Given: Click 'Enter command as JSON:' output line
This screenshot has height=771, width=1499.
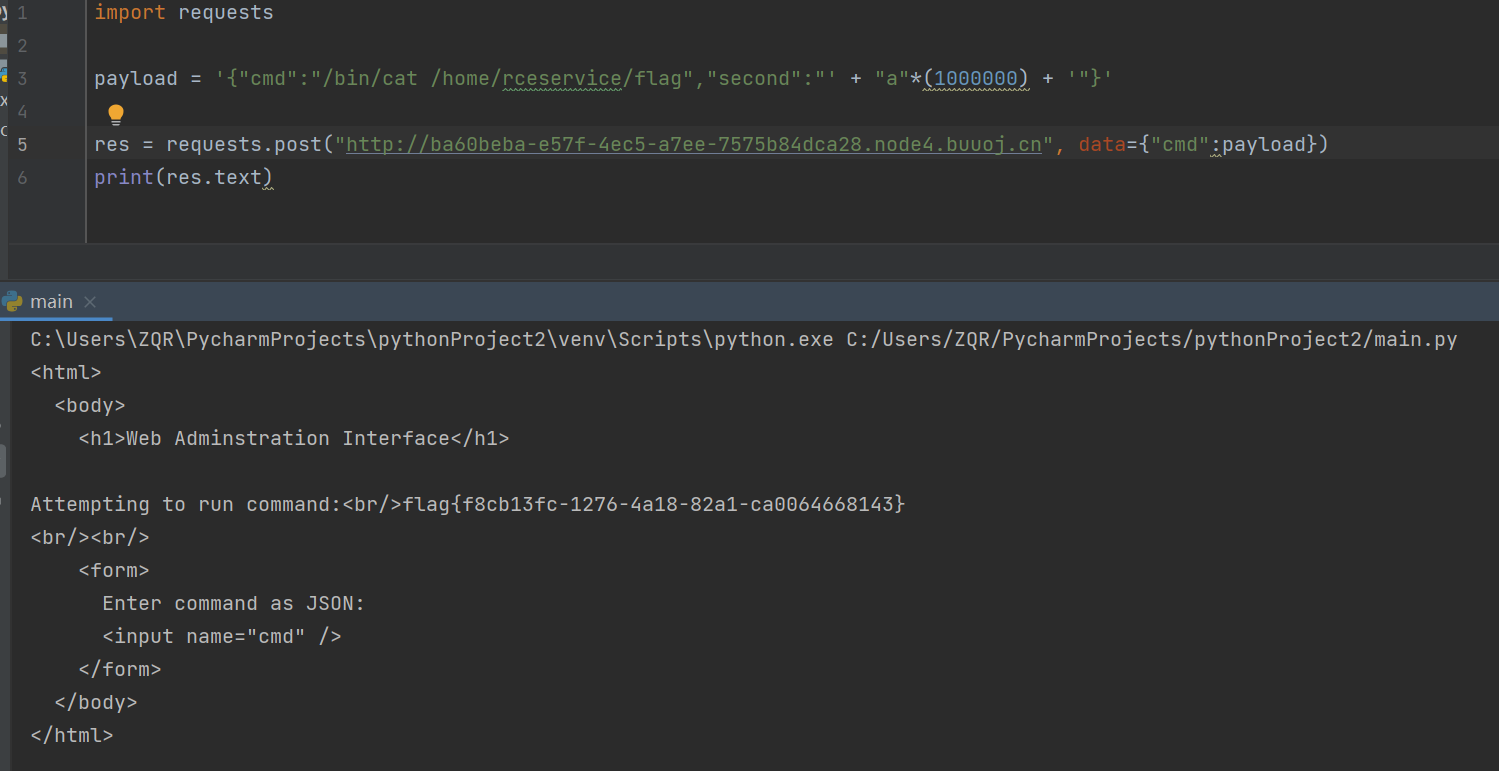Looking at the screenshot, I should pos(234,603).
